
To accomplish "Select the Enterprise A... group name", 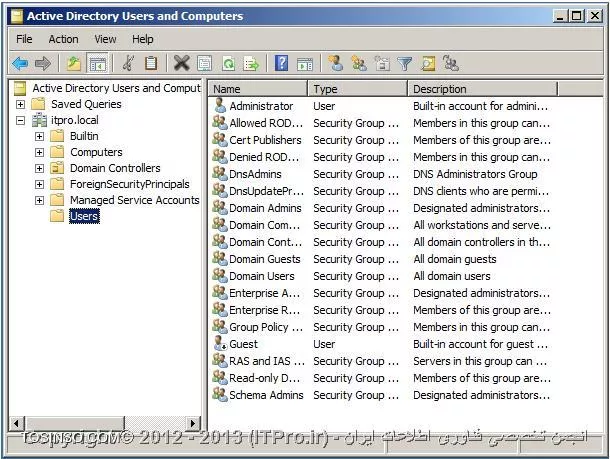I will point(265,293).
